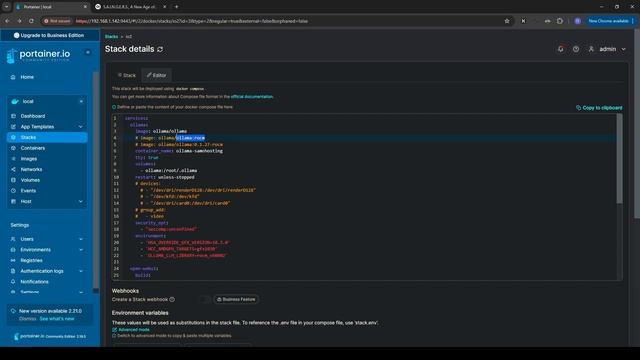Expand the App Templates submenu
The image size is (640, 360).
tap(81, 127)
